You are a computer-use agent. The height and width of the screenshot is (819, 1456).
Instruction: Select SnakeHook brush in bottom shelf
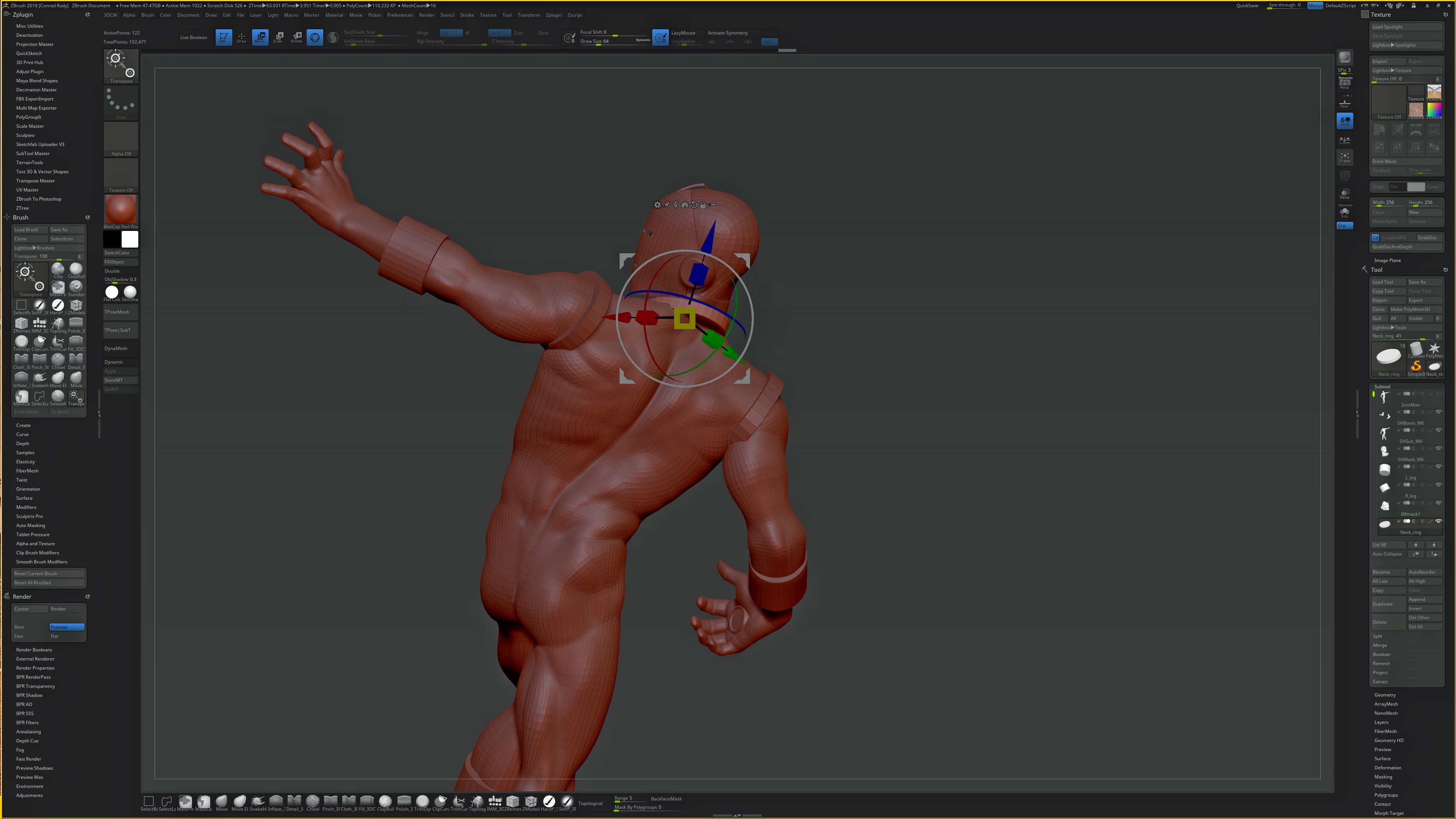pyautogui.click(x=258, y=803)
